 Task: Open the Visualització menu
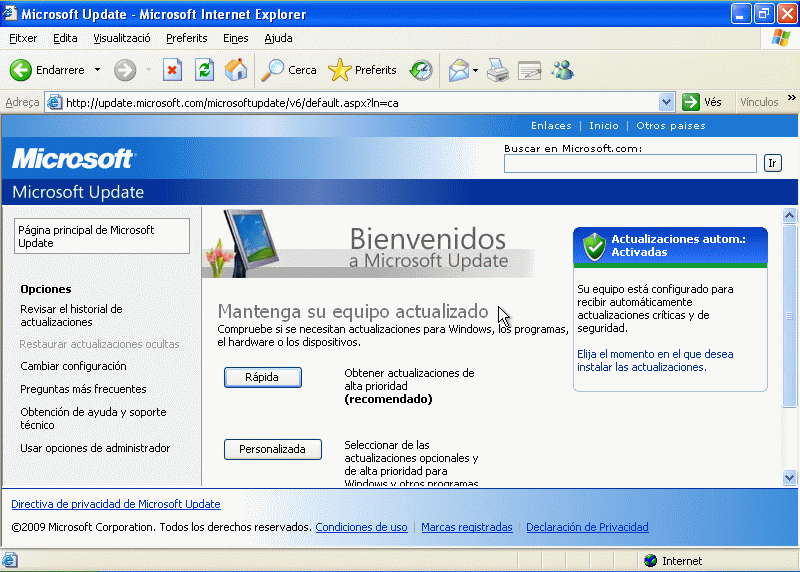point(121,38)
